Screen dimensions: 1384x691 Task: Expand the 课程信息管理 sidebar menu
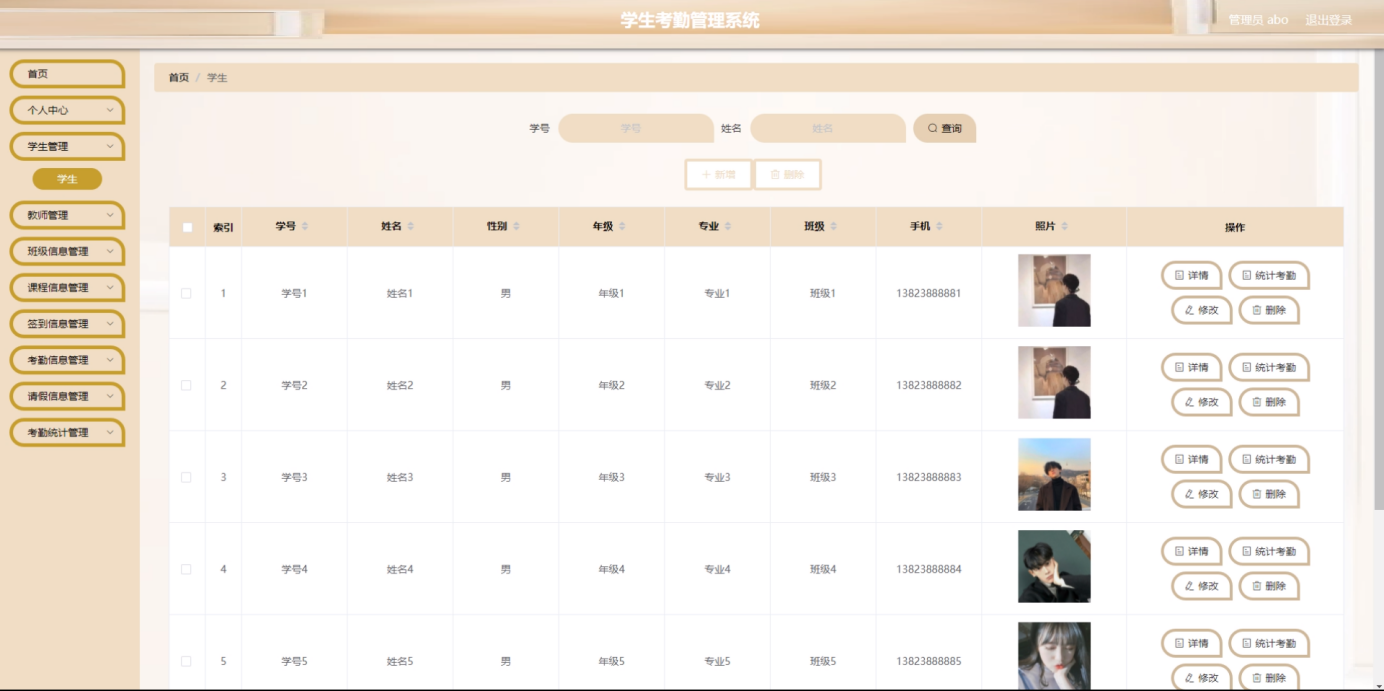click(67, 287)
